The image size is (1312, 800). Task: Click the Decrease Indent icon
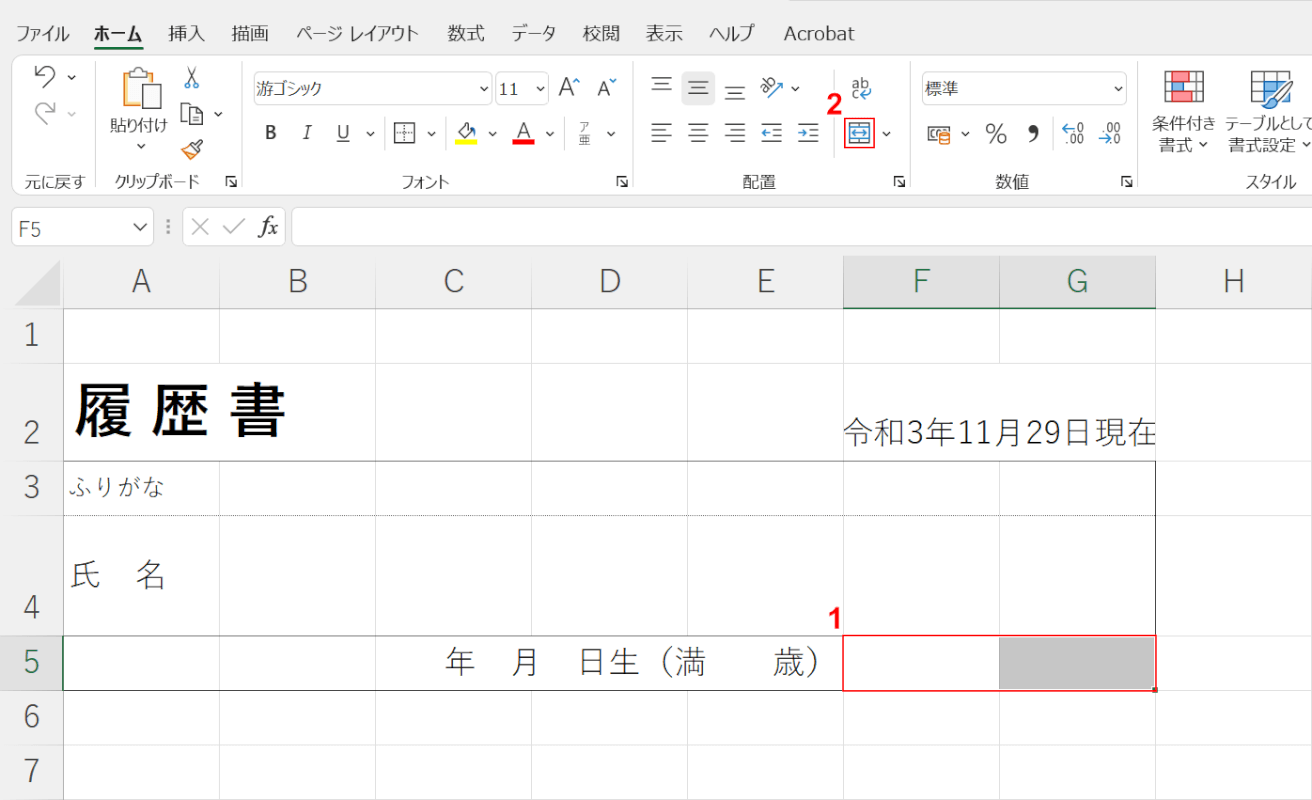pyautogui.click(x=771, y=133)
